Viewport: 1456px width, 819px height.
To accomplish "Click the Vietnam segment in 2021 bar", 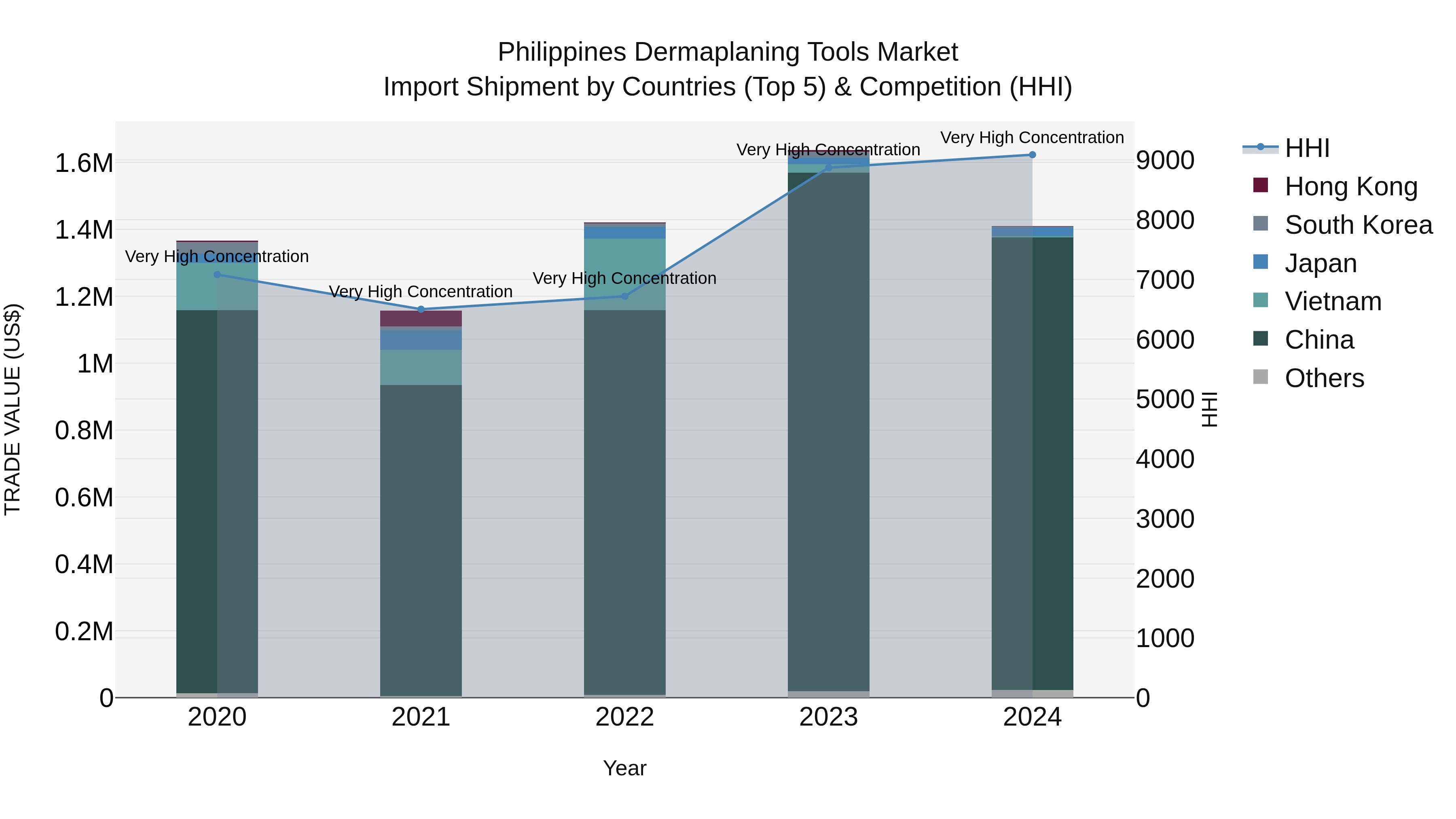I will (x=421, y=367).
